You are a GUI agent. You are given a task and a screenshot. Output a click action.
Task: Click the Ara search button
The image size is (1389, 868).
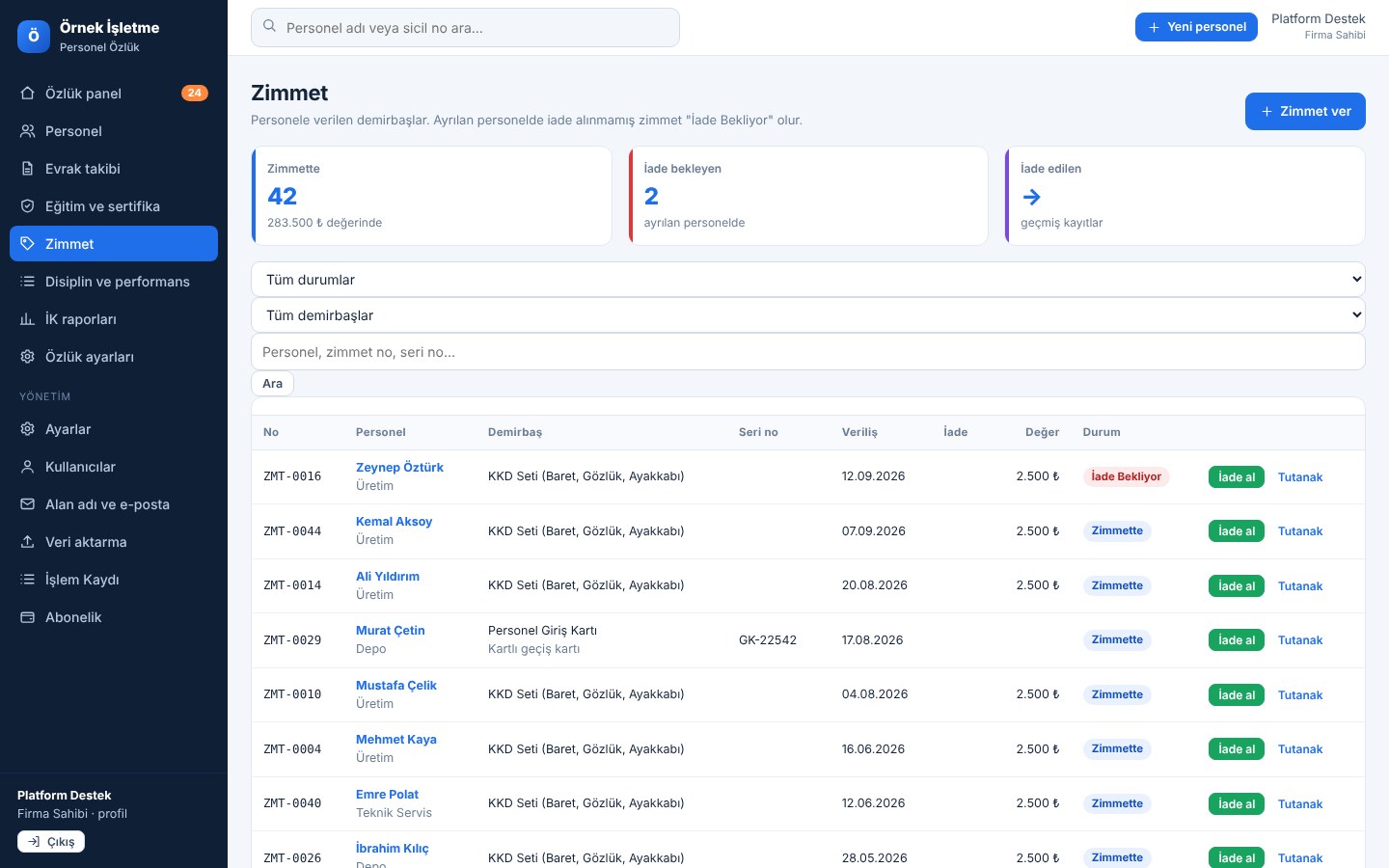coord(273,384)
